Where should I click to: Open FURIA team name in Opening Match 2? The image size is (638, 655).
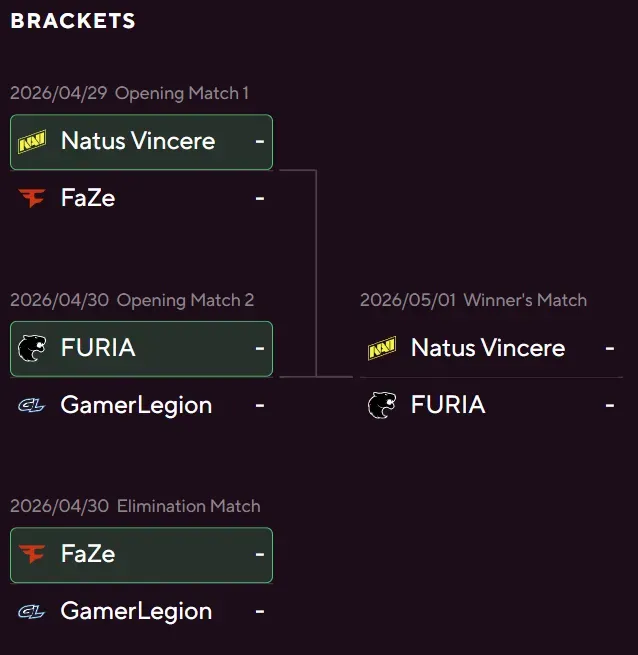pos(98,348)
